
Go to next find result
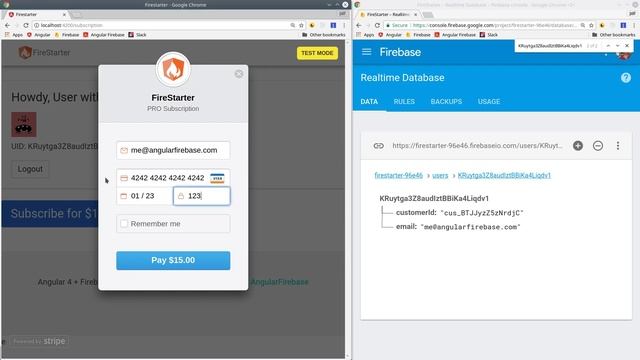pos(618,46)
